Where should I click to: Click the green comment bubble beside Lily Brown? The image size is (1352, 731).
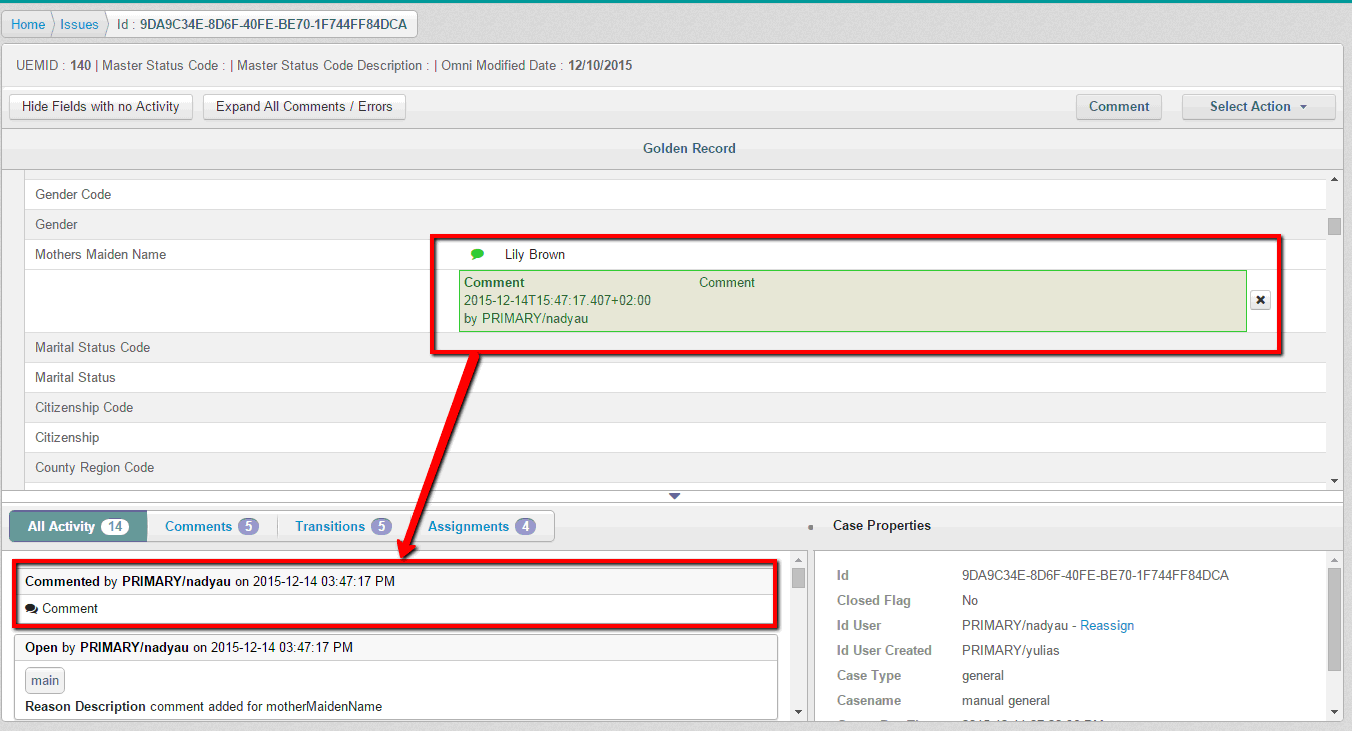tap(477, 254)
